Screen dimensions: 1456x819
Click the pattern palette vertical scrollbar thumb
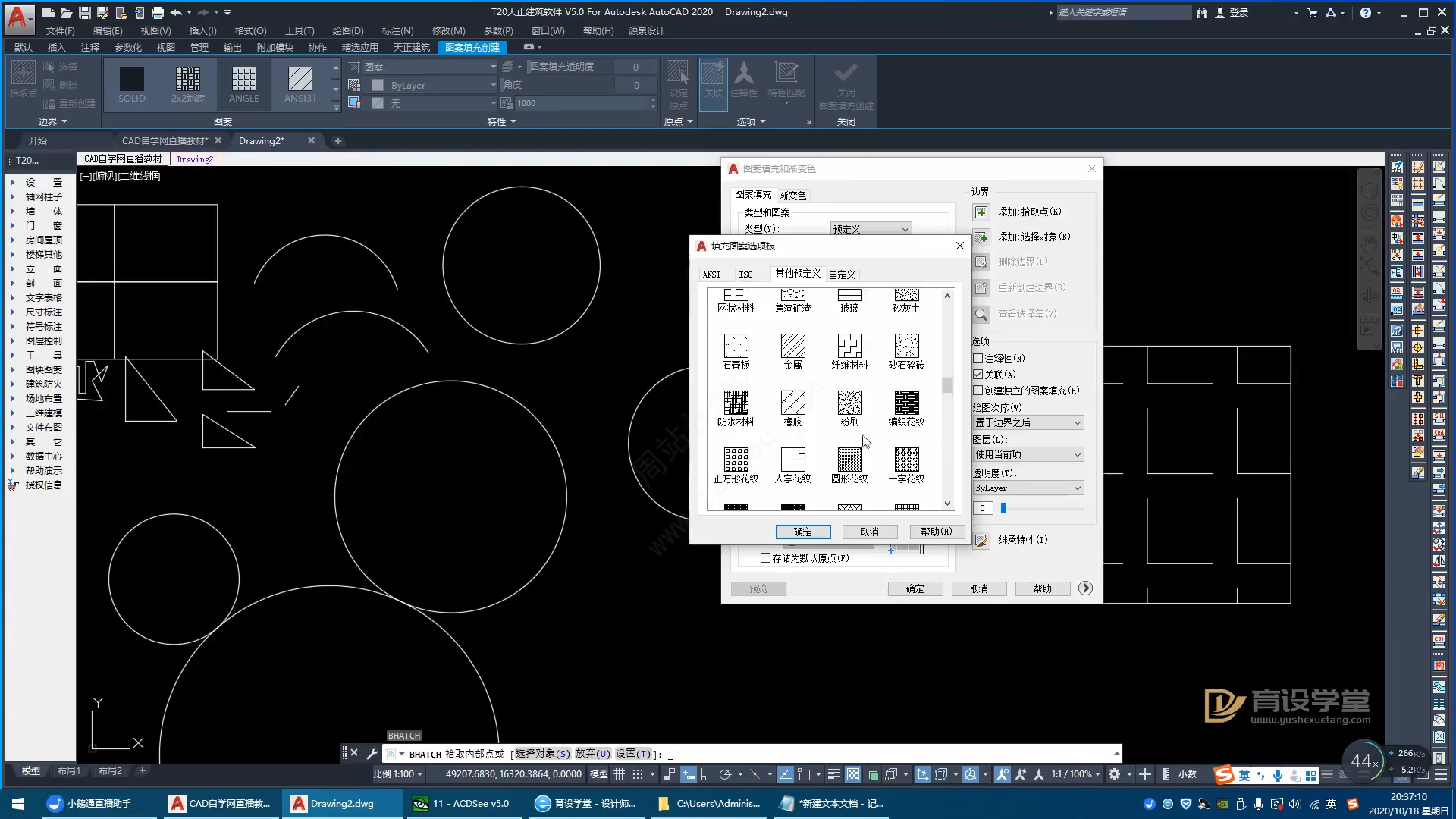click(947, 385)
